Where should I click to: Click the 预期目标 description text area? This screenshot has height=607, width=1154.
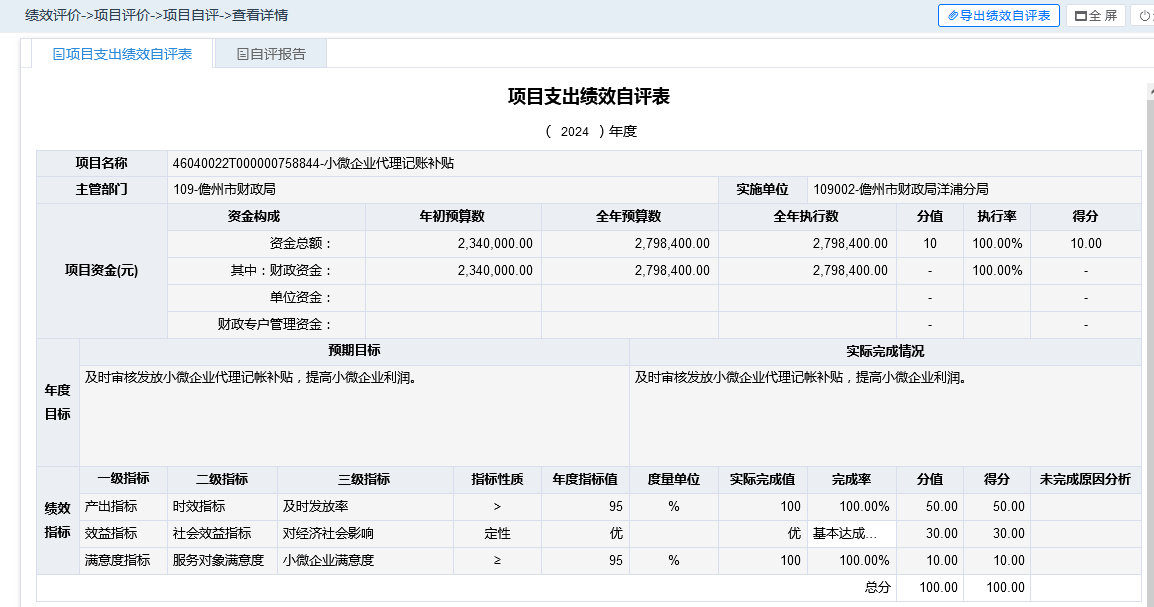click(353, 414)
